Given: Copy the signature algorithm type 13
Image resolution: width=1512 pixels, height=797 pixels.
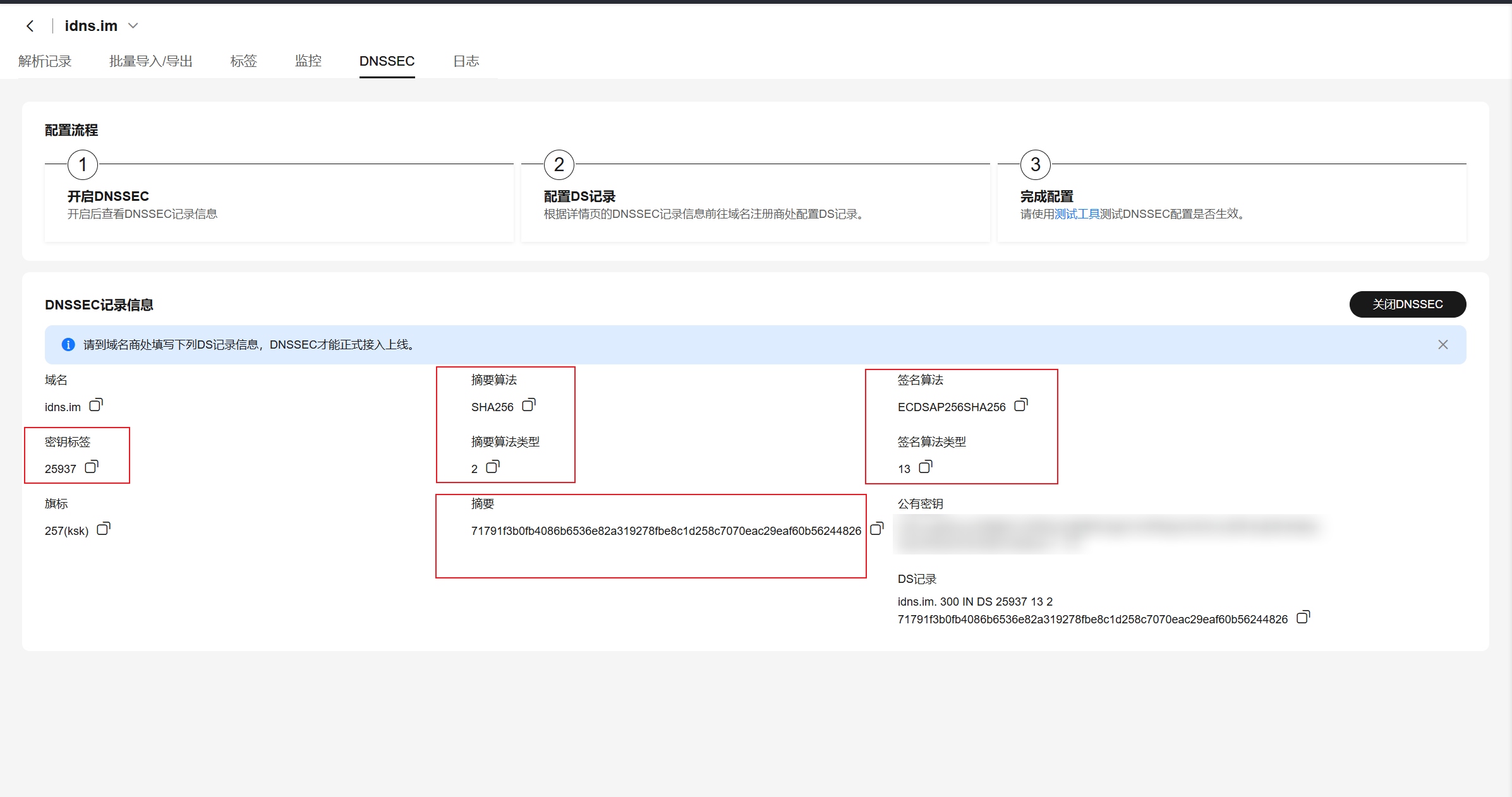Looking at the screenshot, I should [926, 467].
